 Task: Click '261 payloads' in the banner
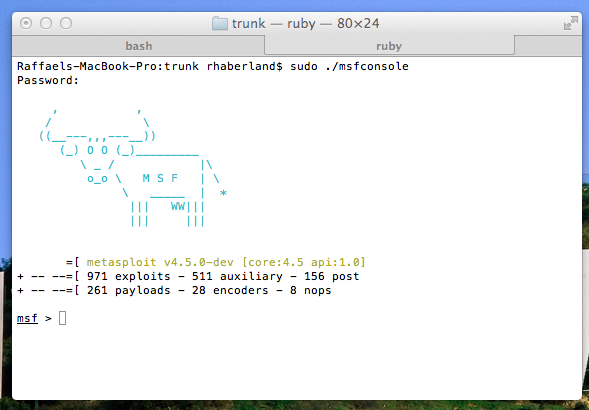(x=128, y=290)
